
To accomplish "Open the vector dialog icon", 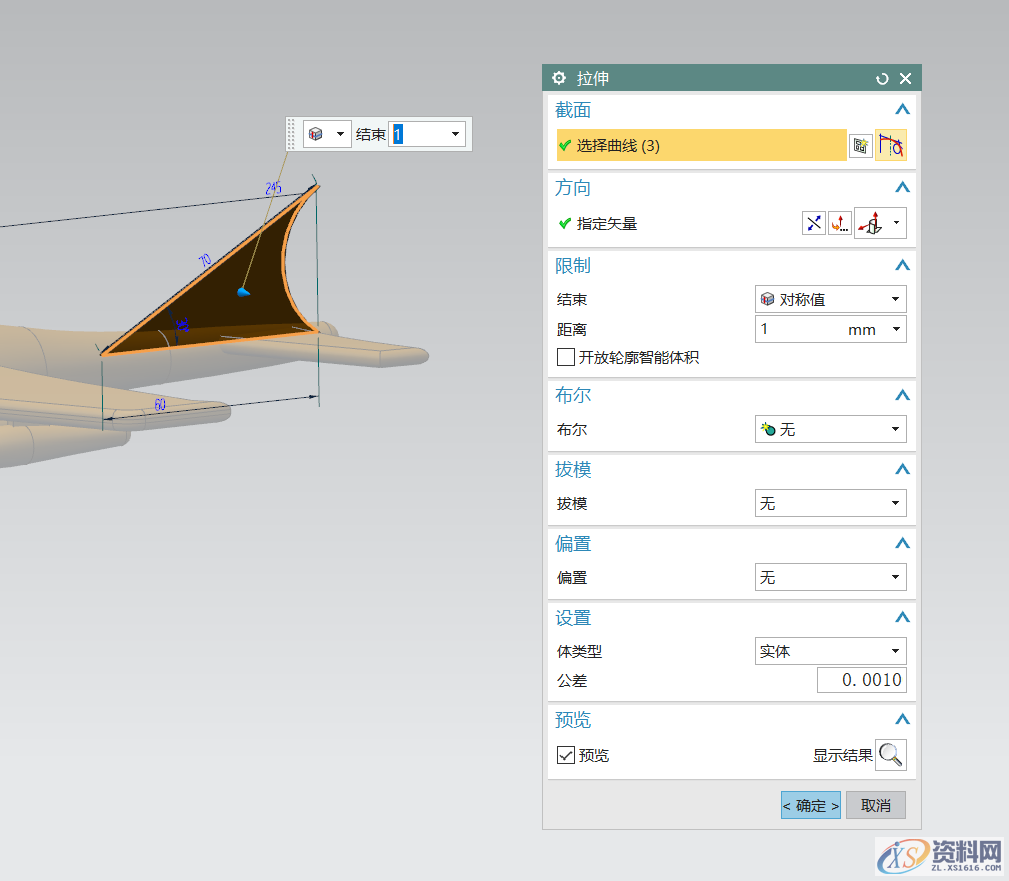I will (840, 224).
